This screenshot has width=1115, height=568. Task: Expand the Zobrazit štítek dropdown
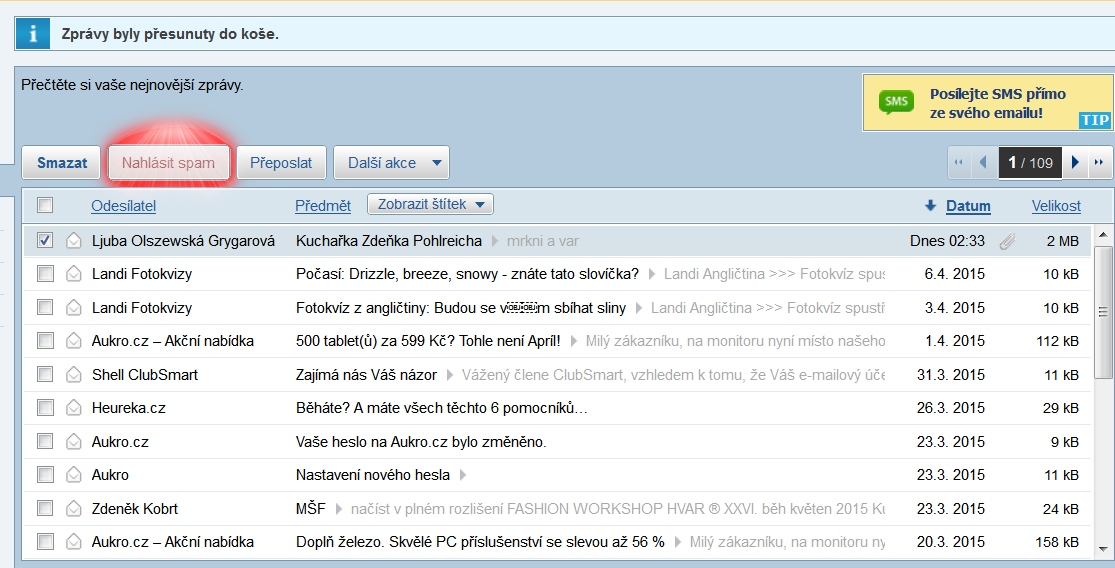pyautogui.click(x=430, y=205)
